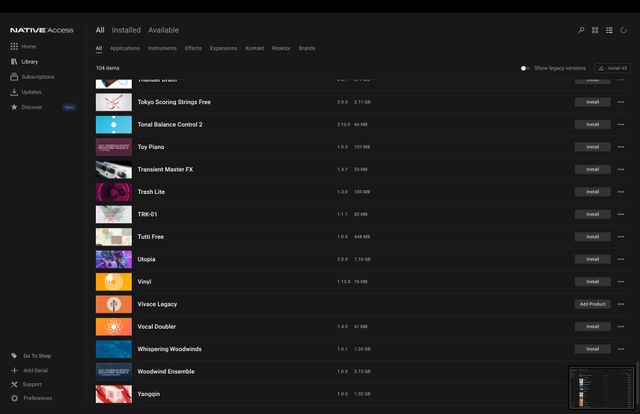Switch to the Installed tab
The width and height of the screenshot is (640, 414).
click(126, 30)
